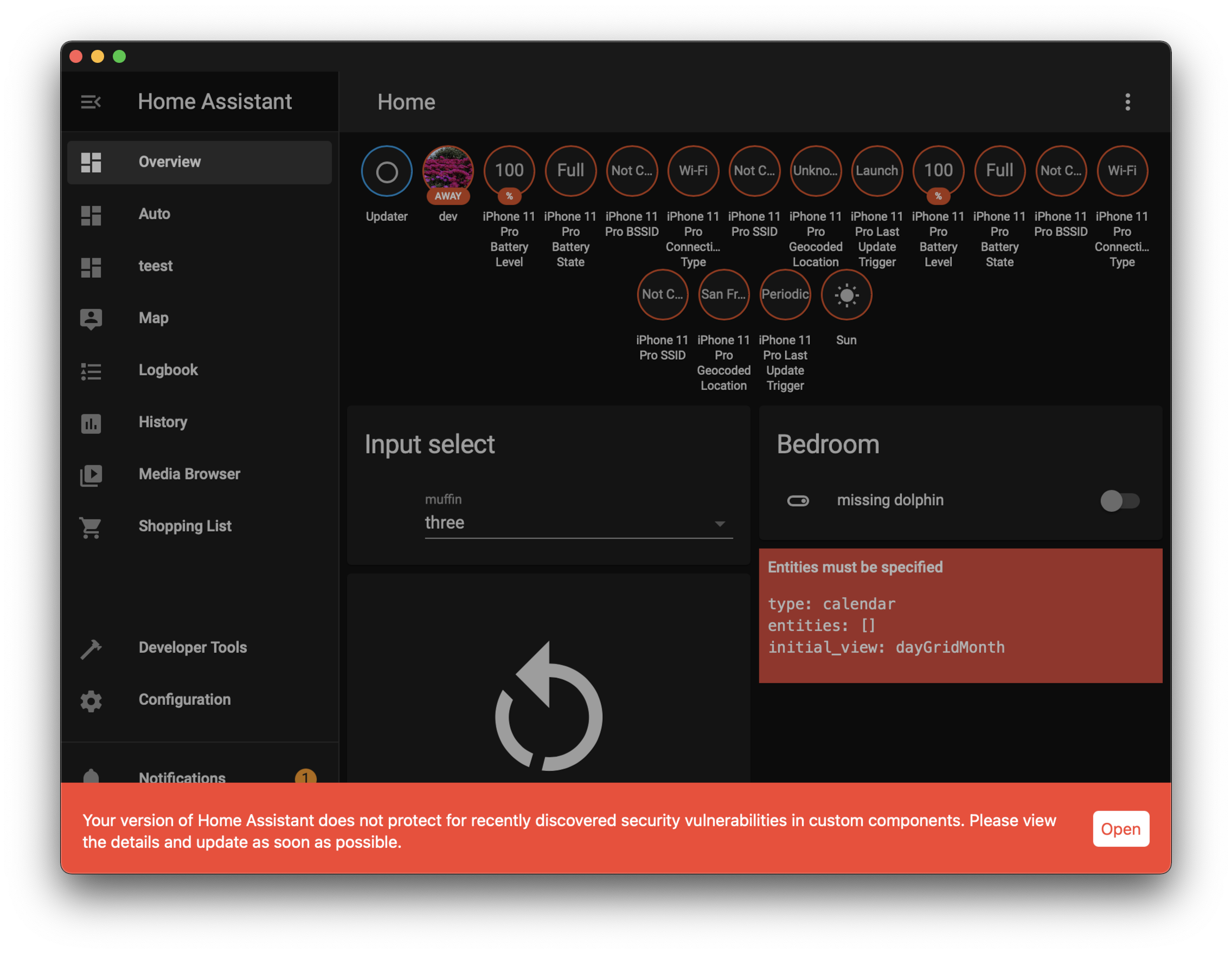Open the History panel

pyautogui.click(x=163, y=422)
